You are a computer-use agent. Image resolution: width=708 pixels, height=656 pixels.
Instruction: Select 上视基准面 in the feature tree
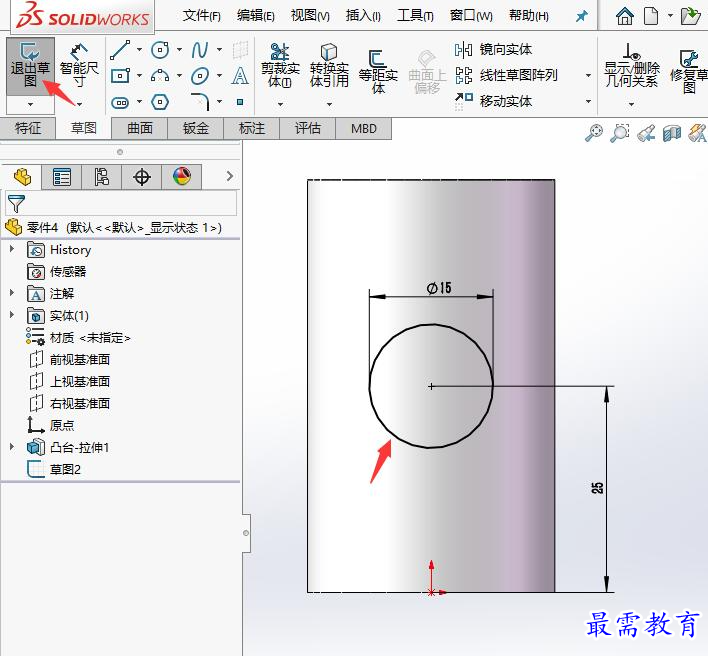coord(70,382)
